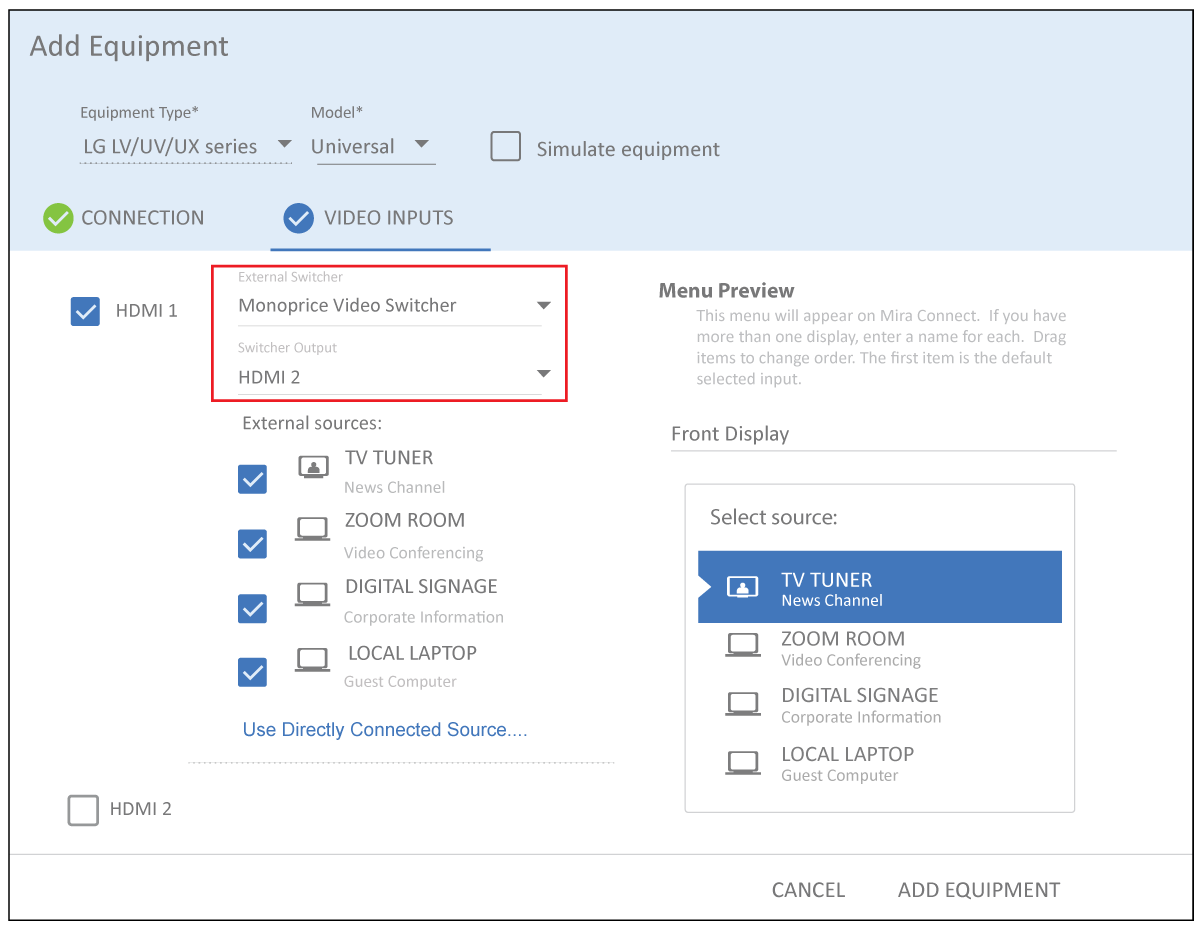The height and width of the screenshot is (927, 1200).
Task: Open the Switcher Output dropdown
Action: point(390,377)
